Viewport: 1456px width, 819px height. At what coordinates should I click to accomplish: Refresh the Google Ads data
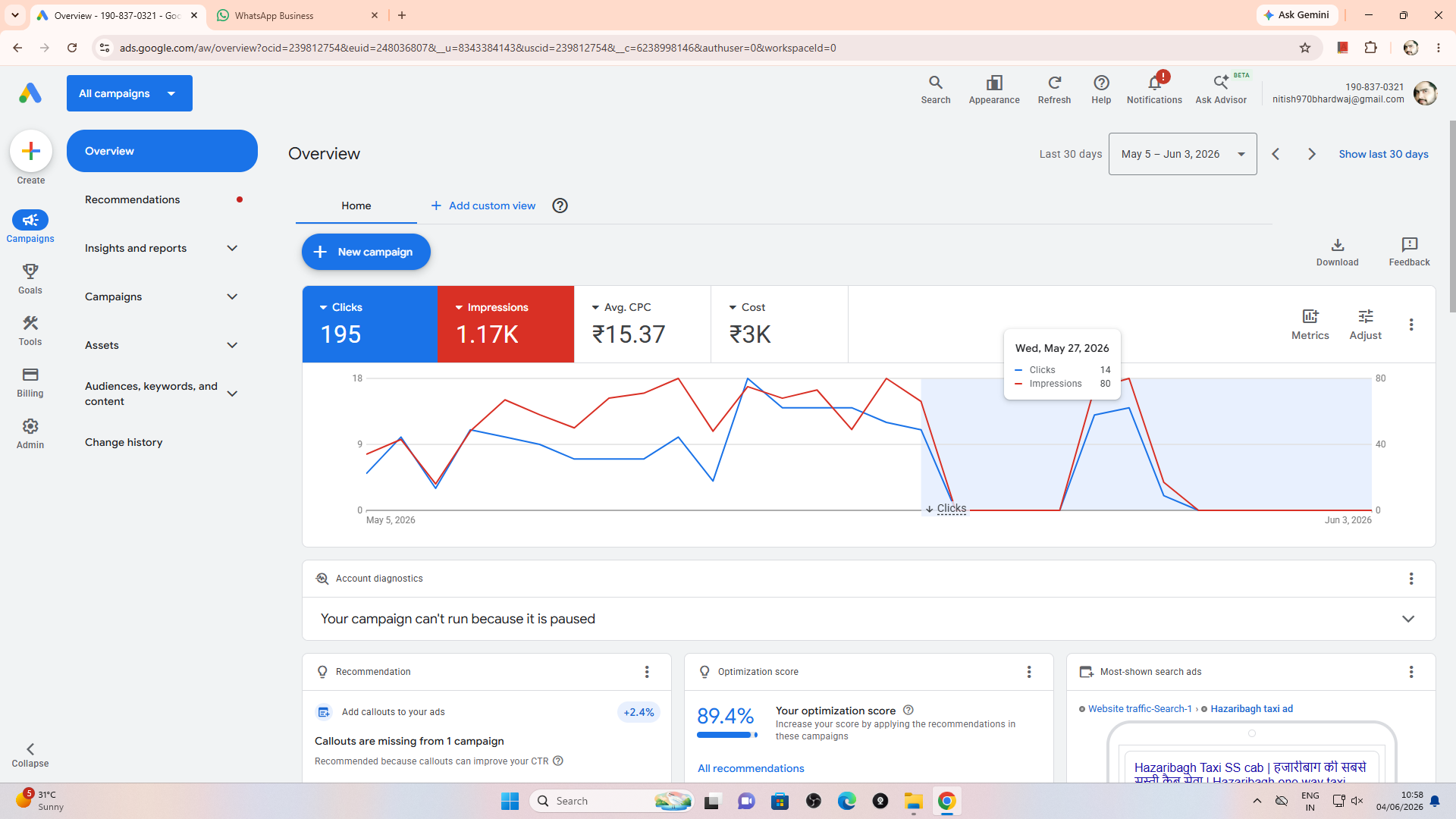(x=1054, y=89)
